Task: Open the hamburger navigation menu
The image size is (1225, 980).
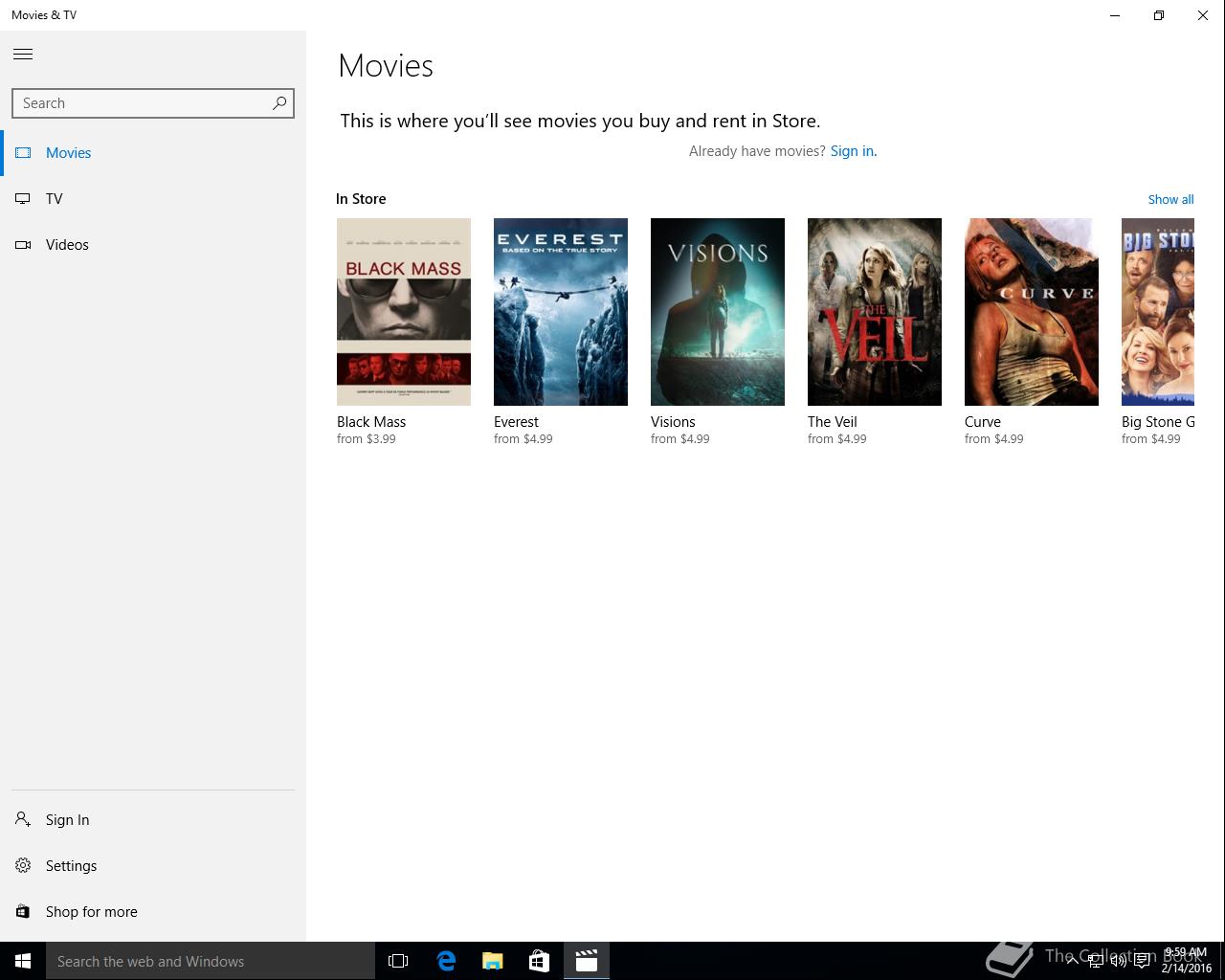Action: (x=23, y=55)
